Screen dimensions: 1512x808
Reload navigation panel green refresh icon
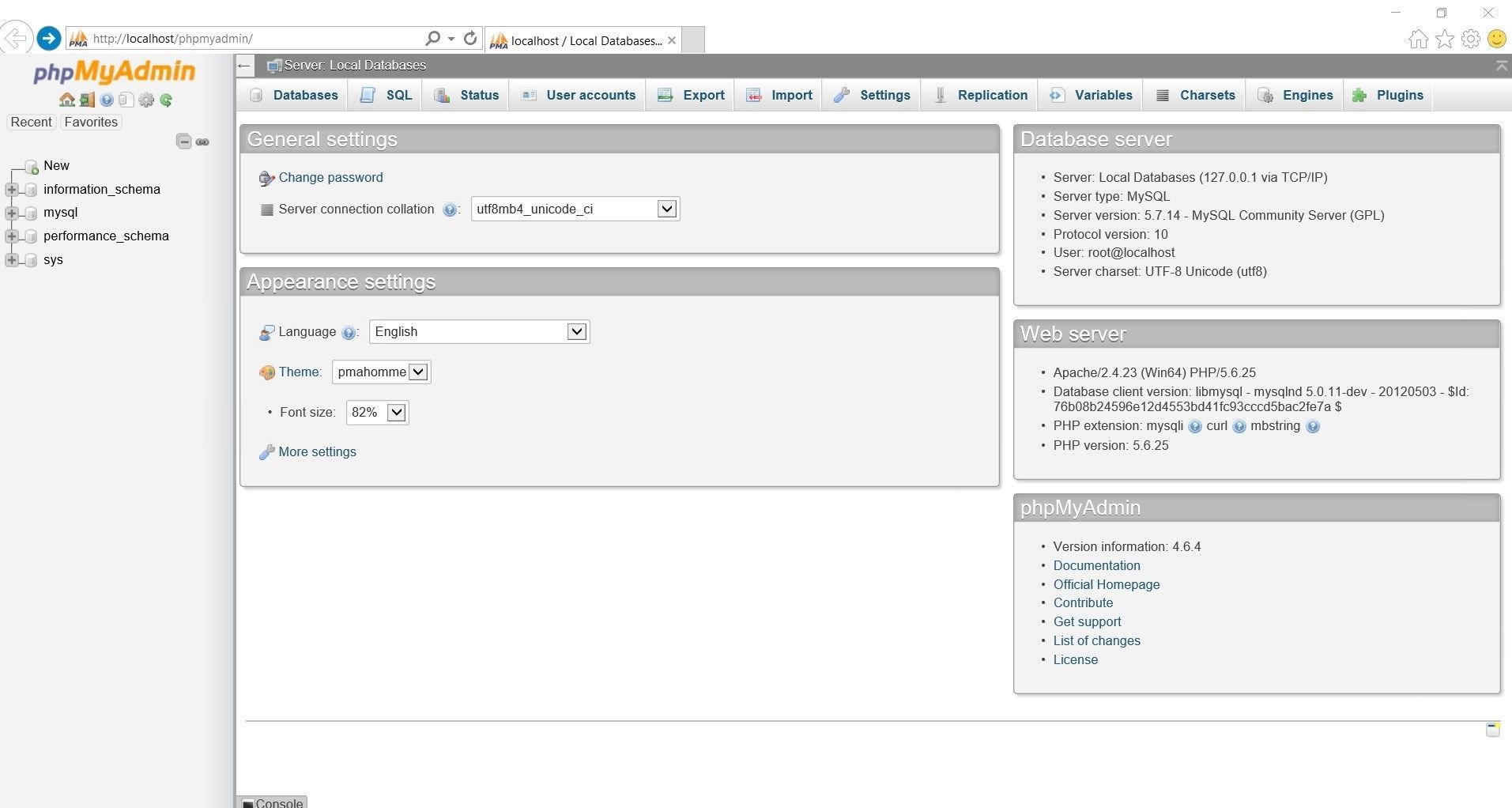(x=166, y=100)
